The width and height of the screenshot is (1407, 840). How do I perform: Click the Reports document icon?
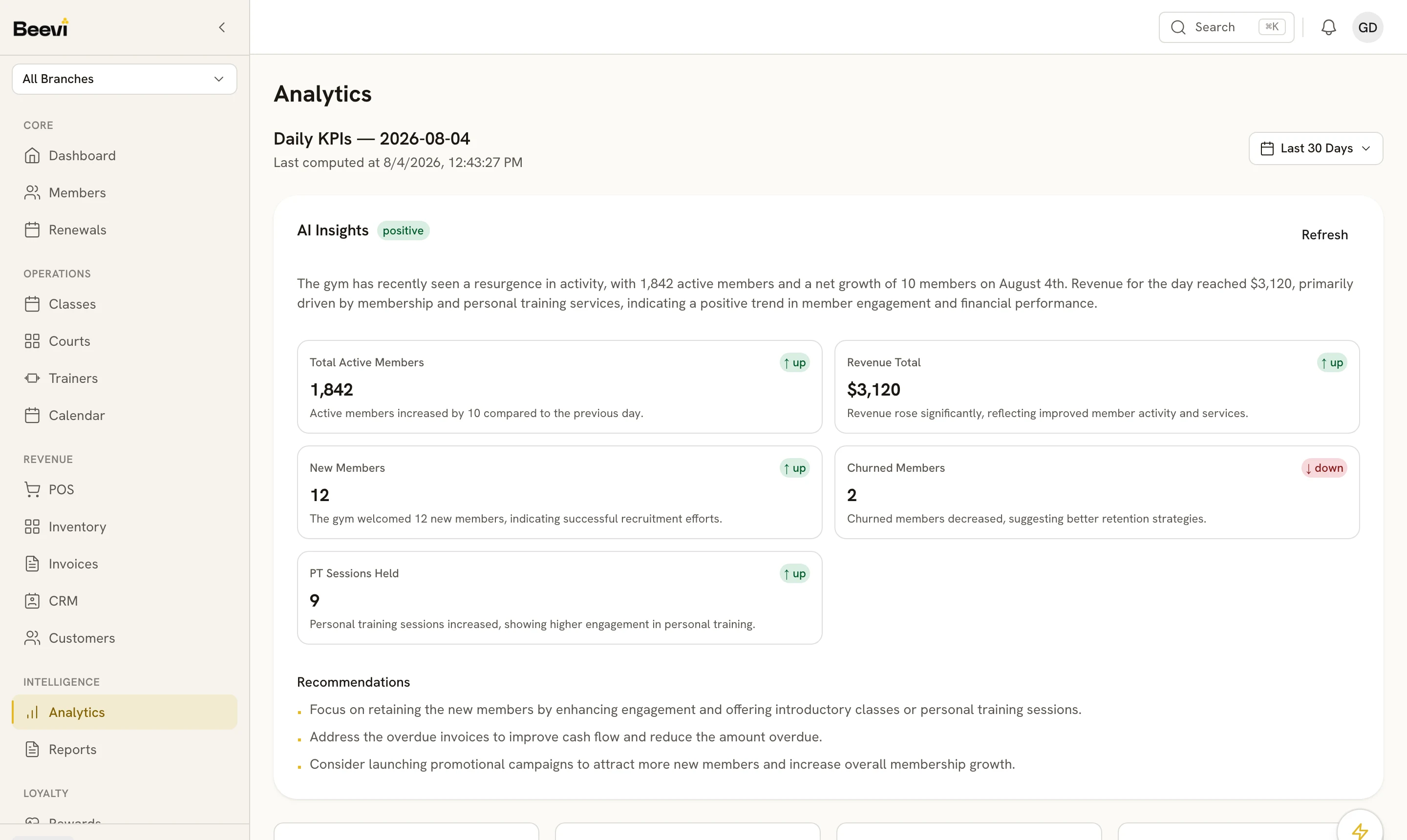(32, 750)
